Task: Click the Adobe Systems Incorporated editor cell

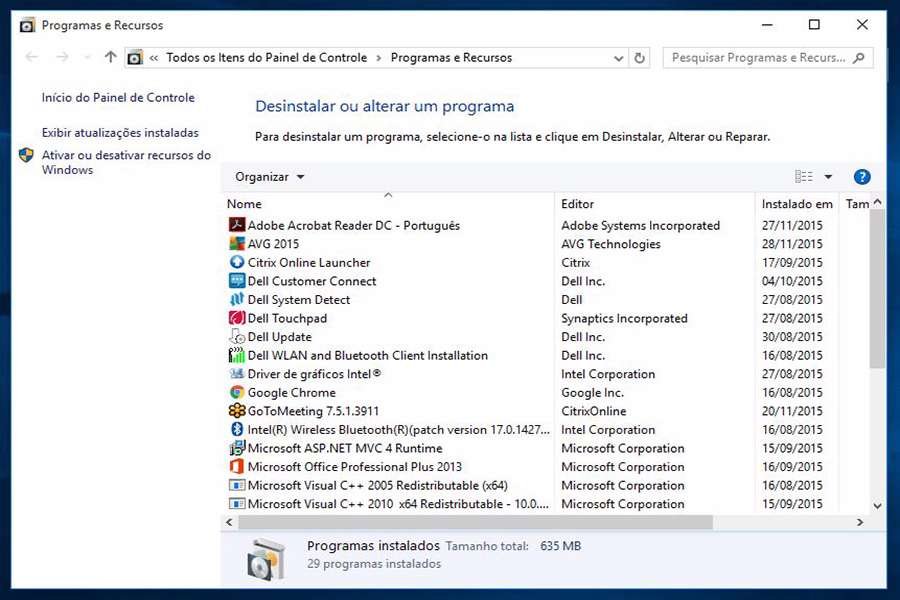Action: coord(640,226)
